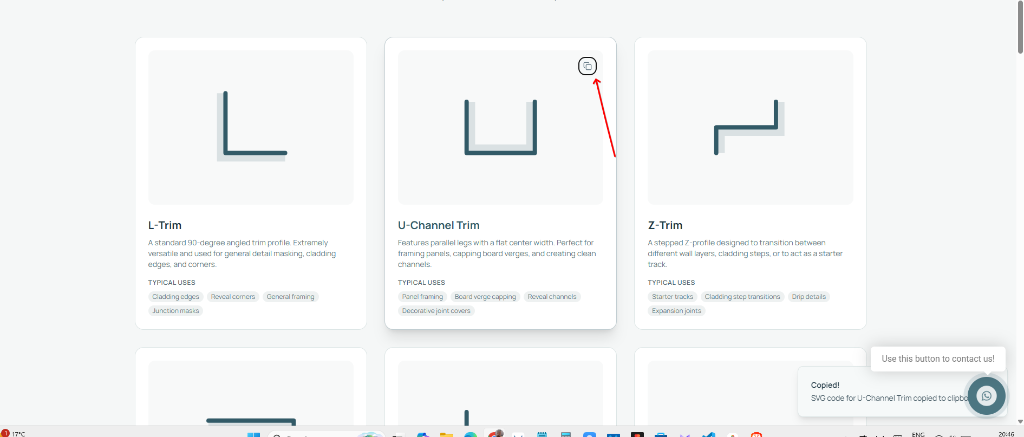Open the Windows Start menu

[253, 435]
